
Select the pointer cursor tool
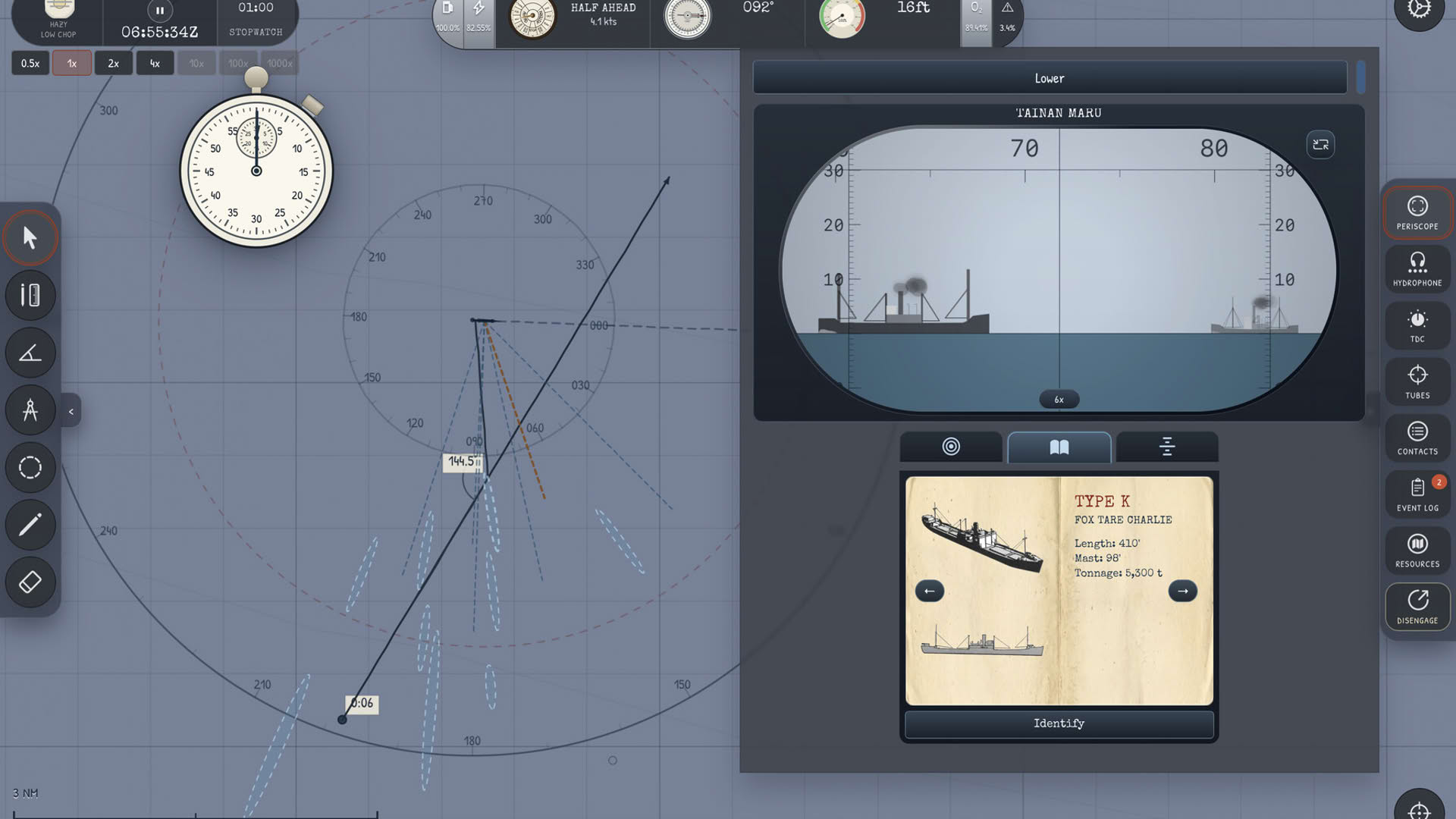click(x=30, y=238)
